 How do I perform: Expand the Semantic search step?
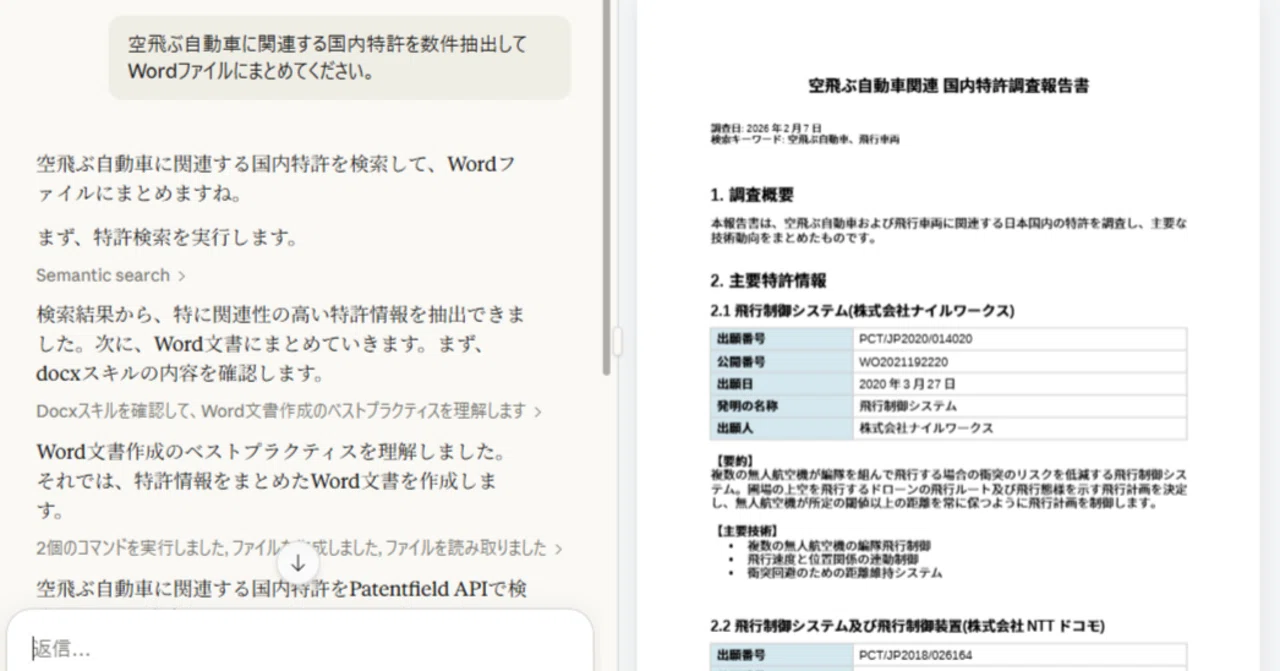click(x=110, y=275)
